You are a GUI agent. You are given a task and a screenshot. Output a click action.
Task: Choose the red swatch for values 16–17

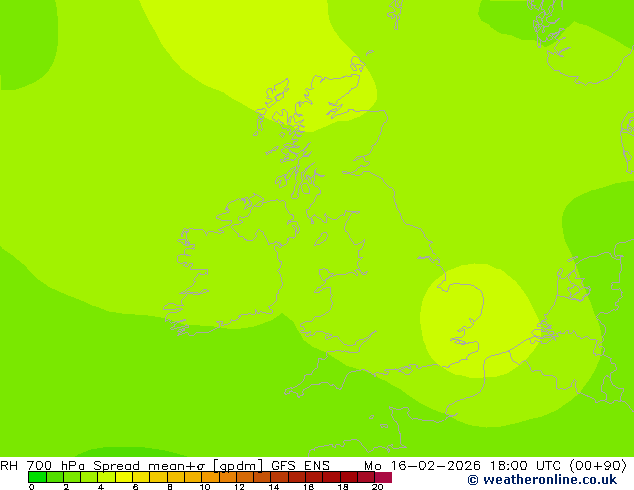click(x=314, y=477)
